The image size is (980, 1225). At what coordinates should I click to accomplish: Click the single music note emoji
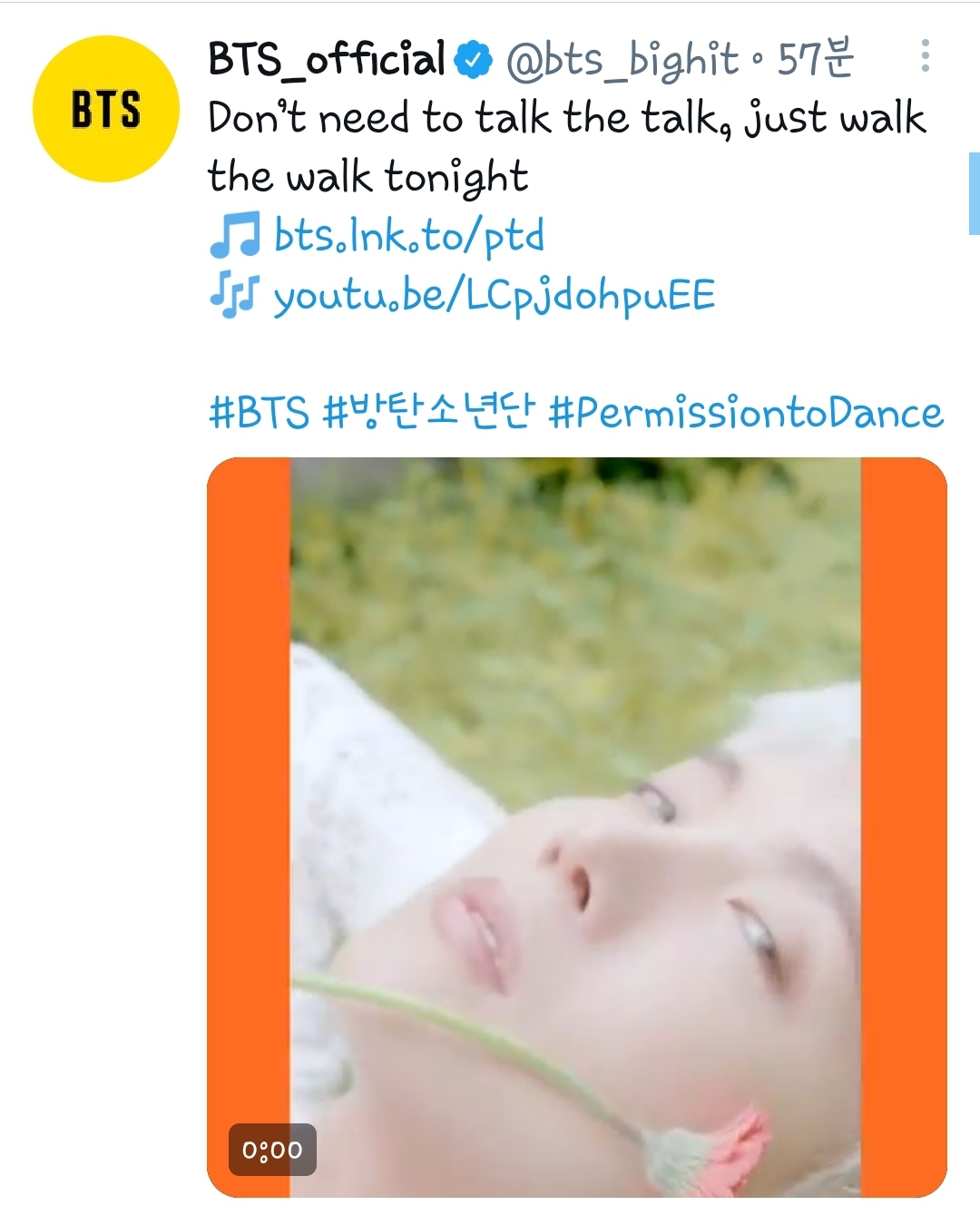[235, 236]
